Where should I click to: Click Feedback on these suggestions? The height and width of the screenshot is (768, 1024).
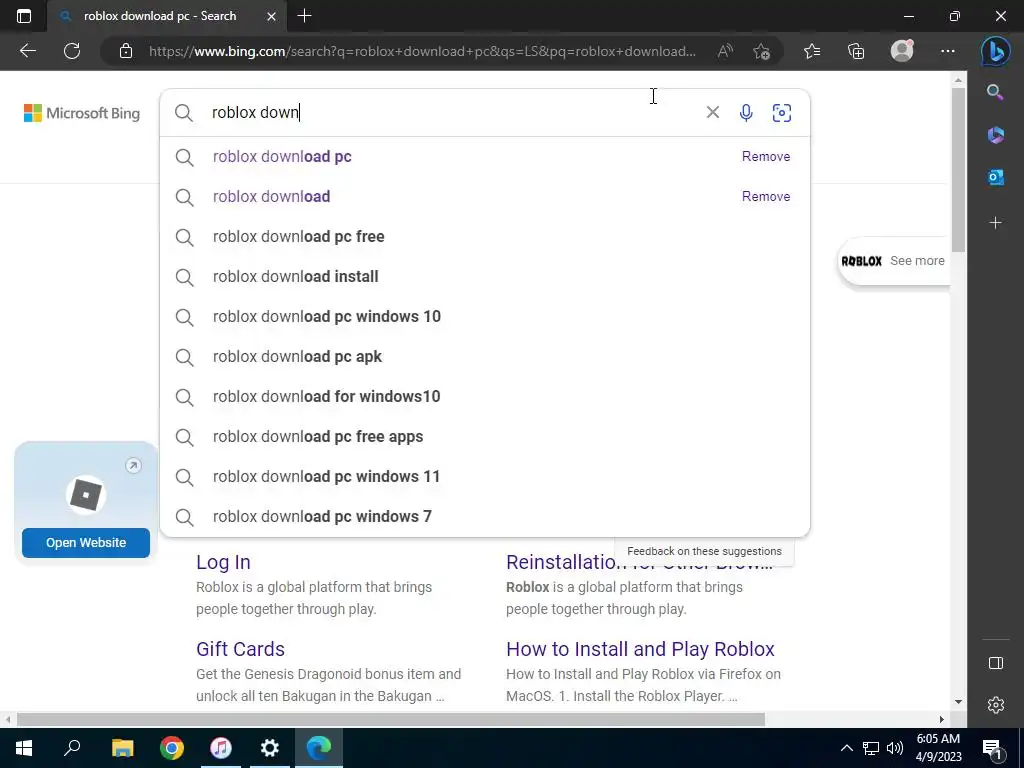tap(704, 551)
